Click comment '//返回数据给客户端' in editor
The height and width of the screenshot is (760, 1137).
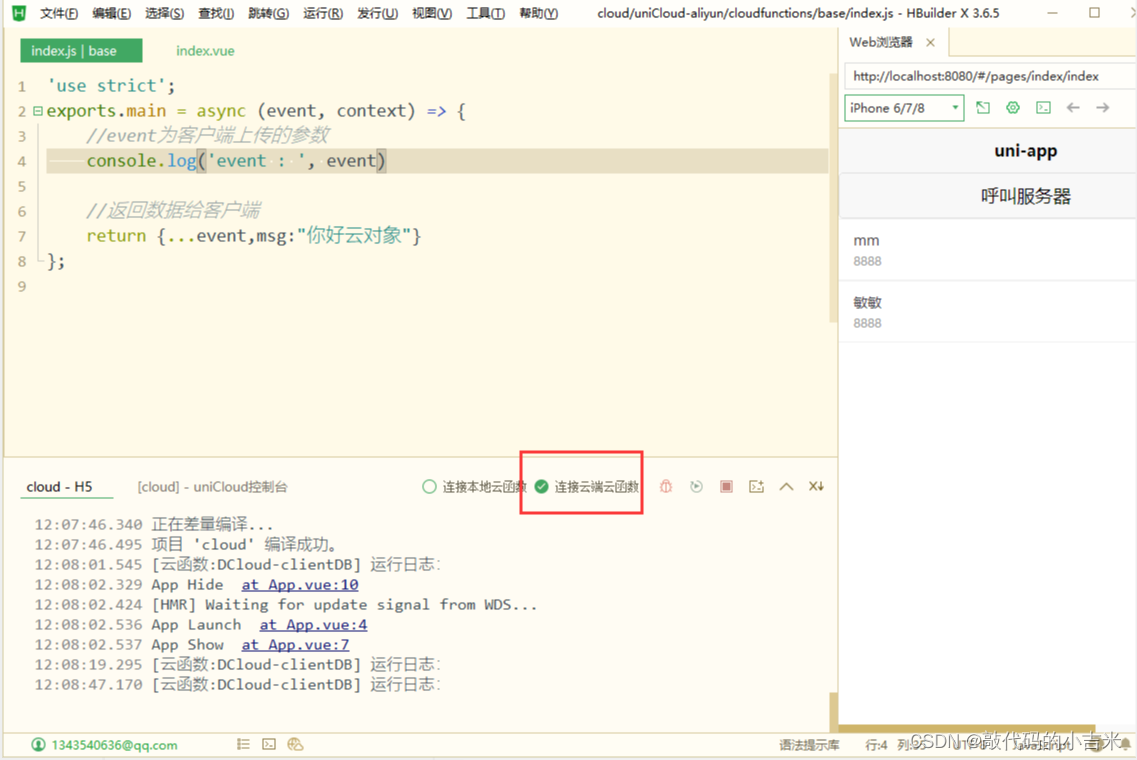[x=173, y=211]
